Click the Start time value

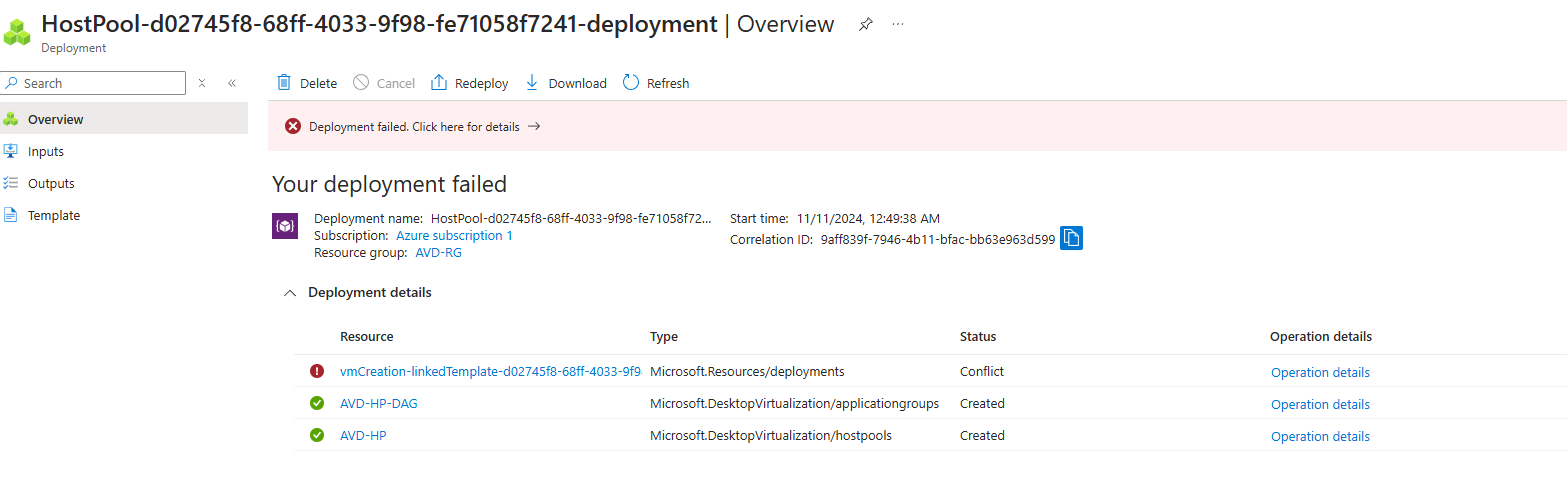click(x=868, y=218)
